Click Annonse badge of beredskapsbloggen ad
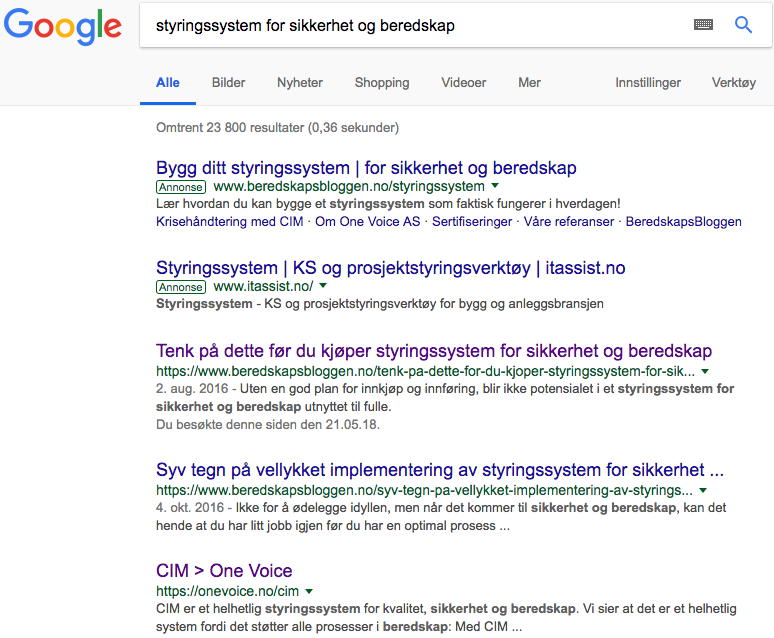Image resolution: width=774 pixels, height=638 pixels. click(181, 187)
